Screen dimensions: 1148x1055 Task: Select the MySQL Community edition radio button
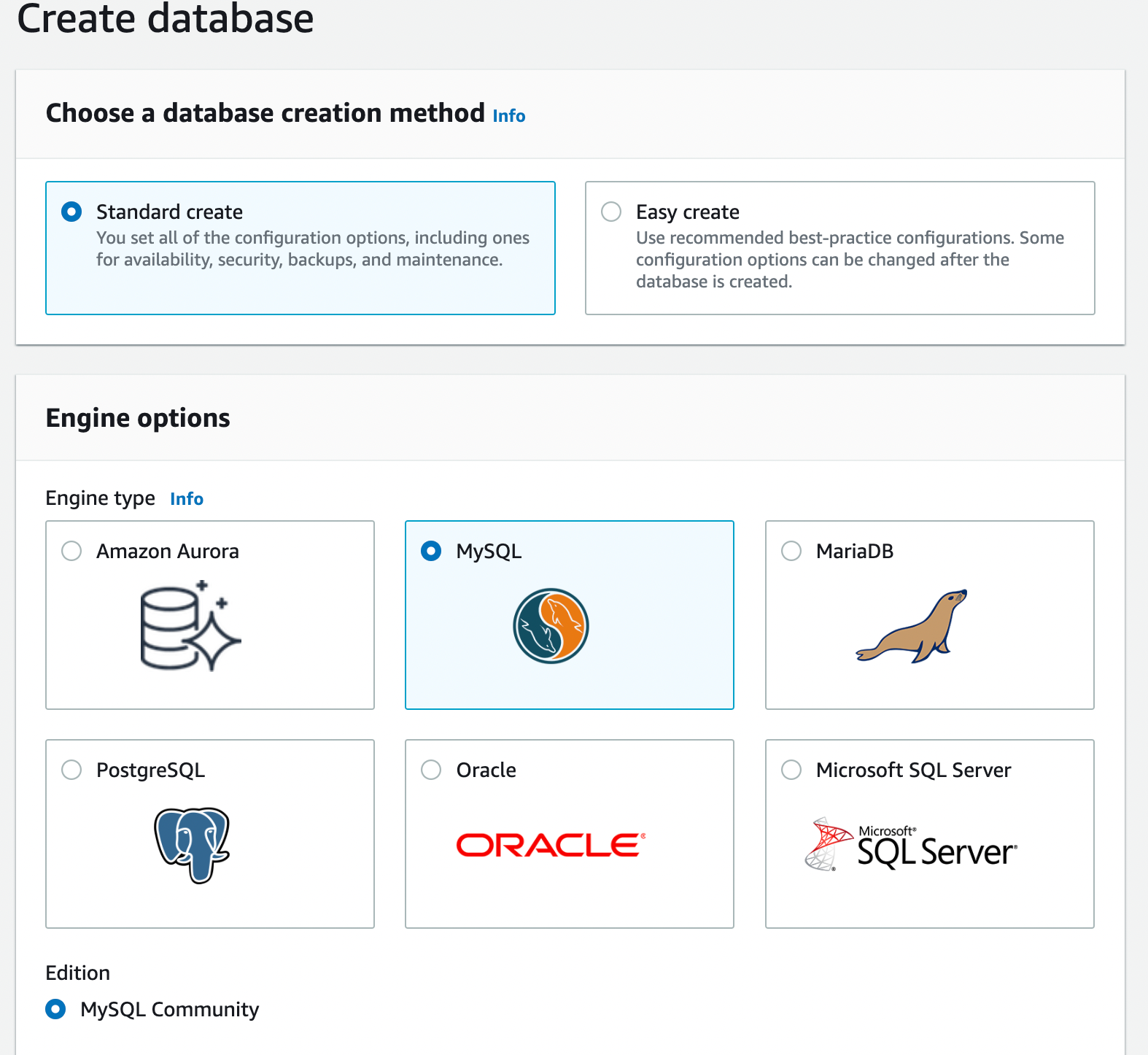55,1009
